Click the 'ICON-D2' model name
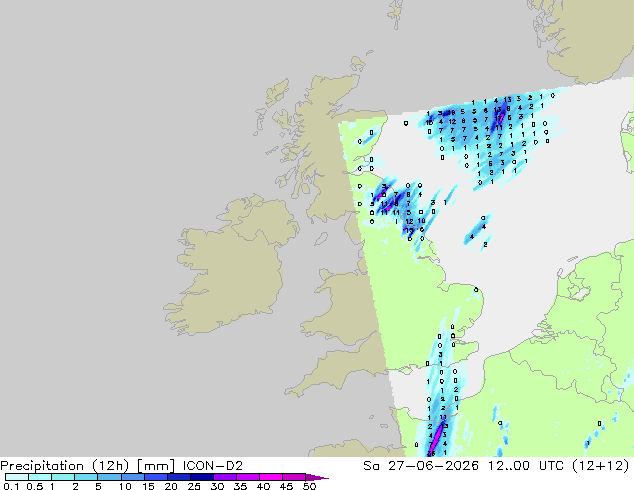Image resolution: width=634 pixels, height=490 pixels. click(213, 466)
